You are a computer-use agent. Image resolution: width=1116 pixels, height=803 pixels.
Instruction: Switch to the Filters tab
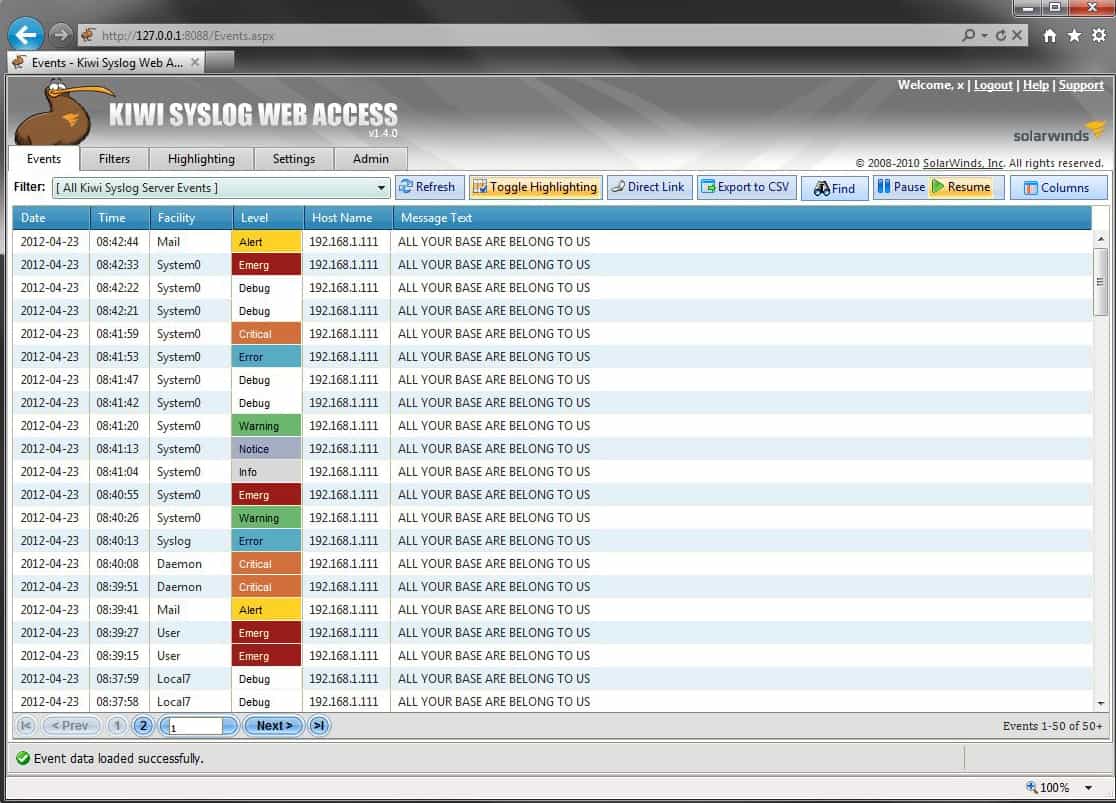[114, 158]
